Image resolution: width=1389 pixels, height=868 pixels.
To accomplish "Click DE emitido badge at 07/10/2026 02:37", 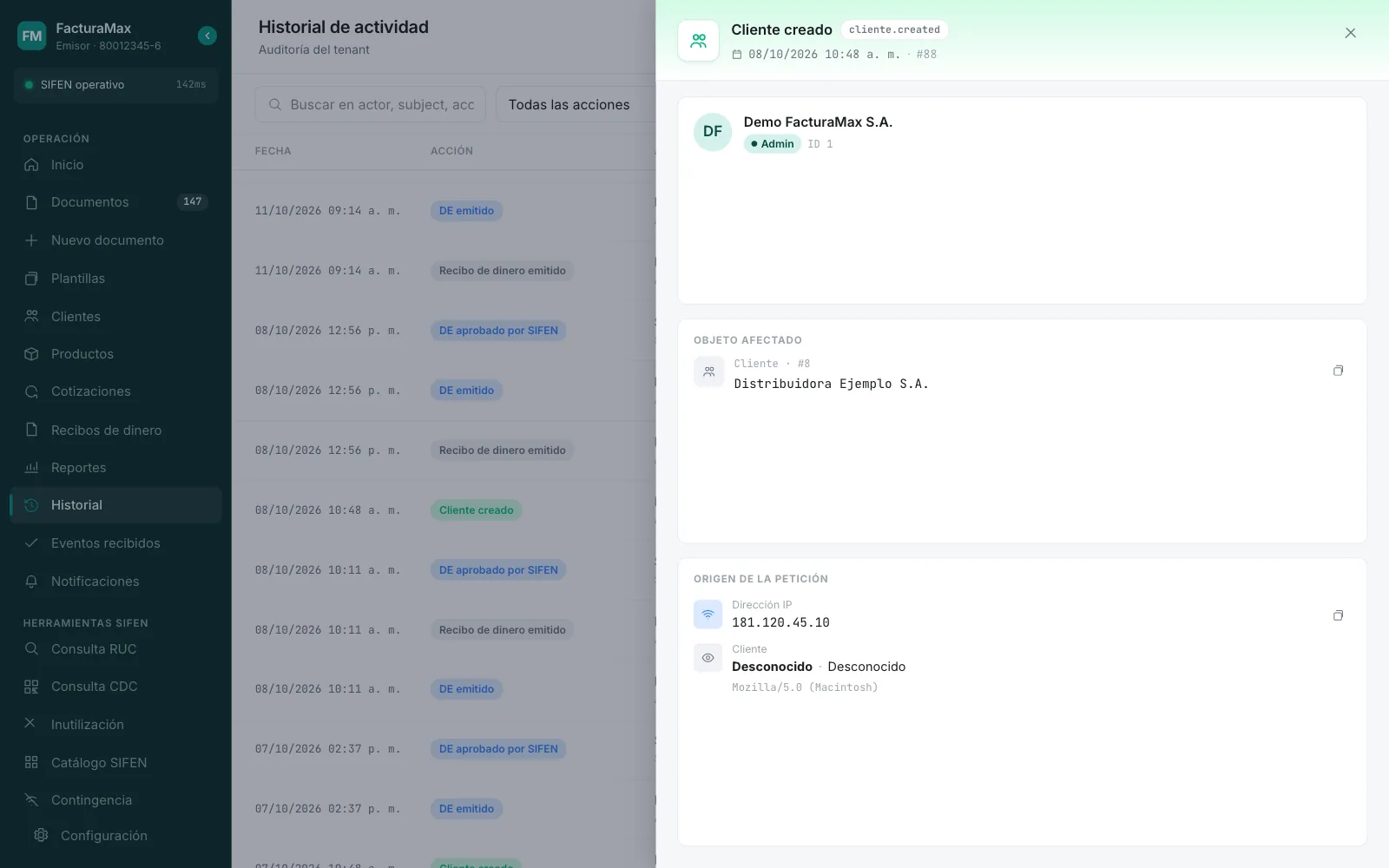I will tap(466, 809).
